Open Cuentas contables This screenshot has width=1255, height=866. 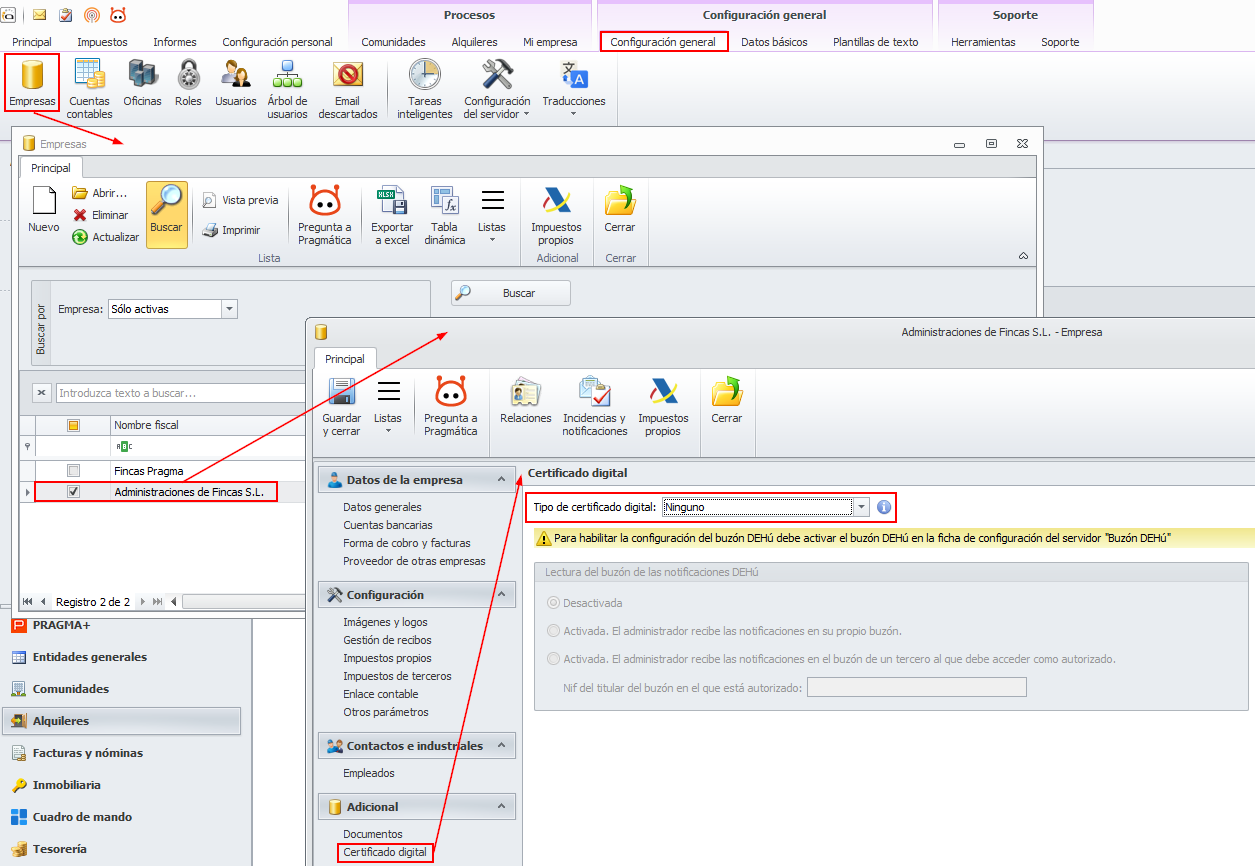click(x=90, y=88)
